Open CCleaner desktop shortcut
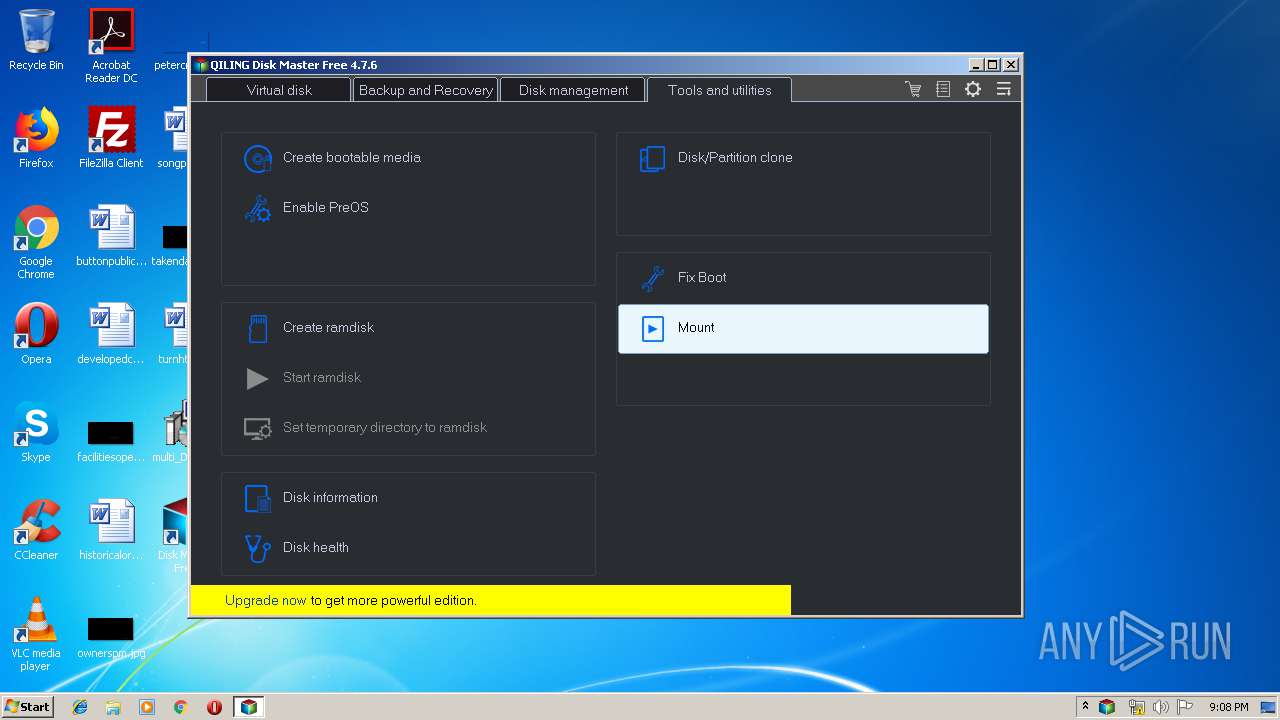 pyautogui.click(x=36, y=530)
